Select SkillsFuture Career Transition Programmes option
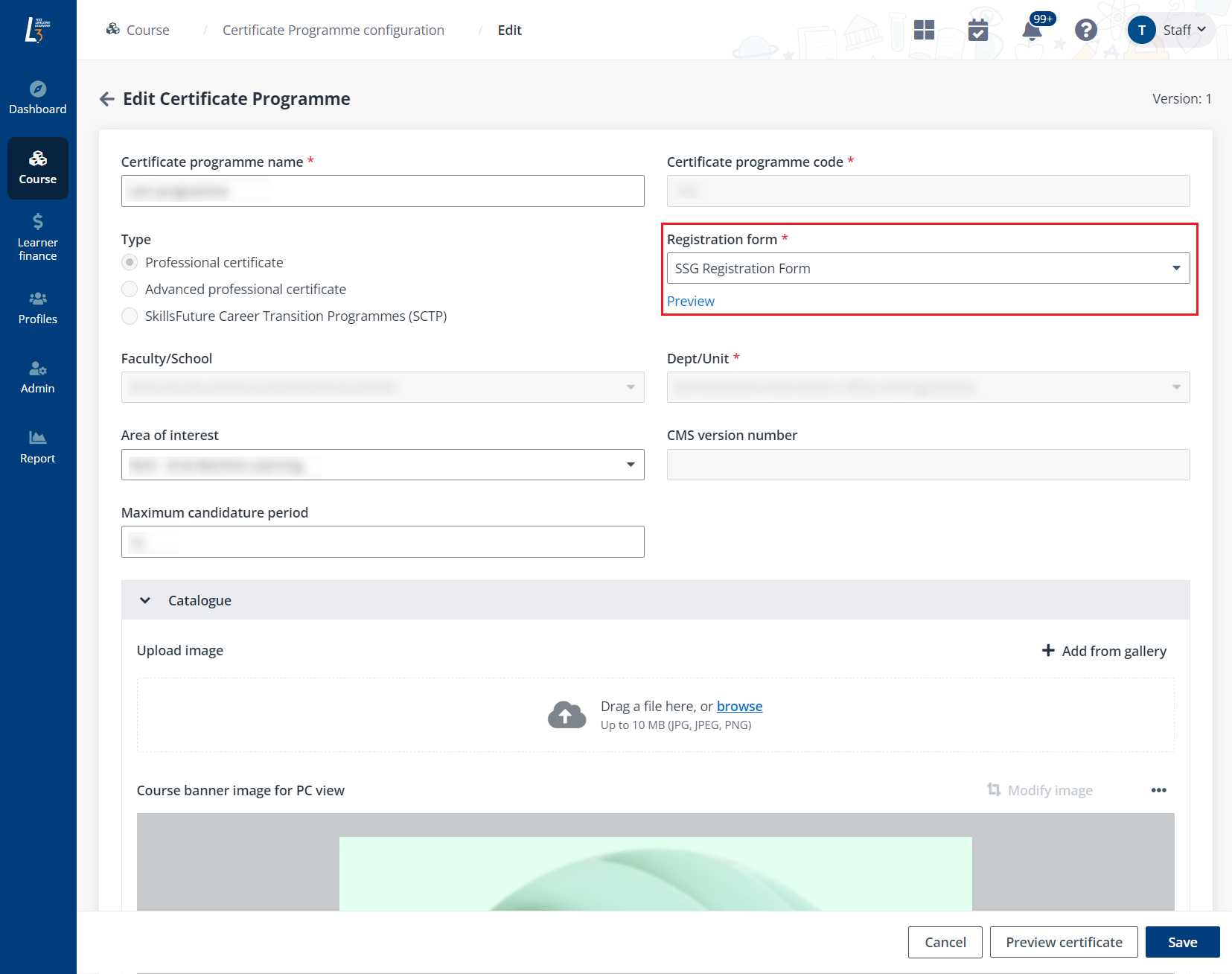 point(130,316)
